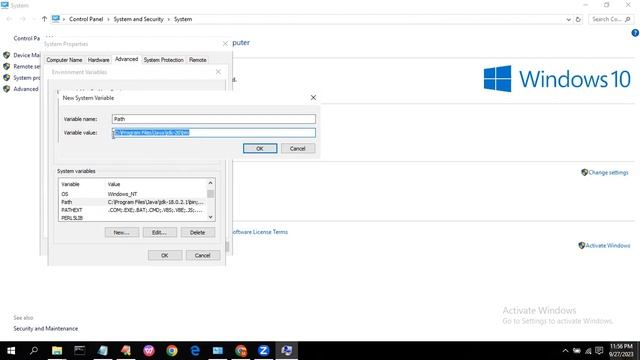Screen dimensions: 640x360
Task: Switch to the Remote tab
Action: coord(198,60)
